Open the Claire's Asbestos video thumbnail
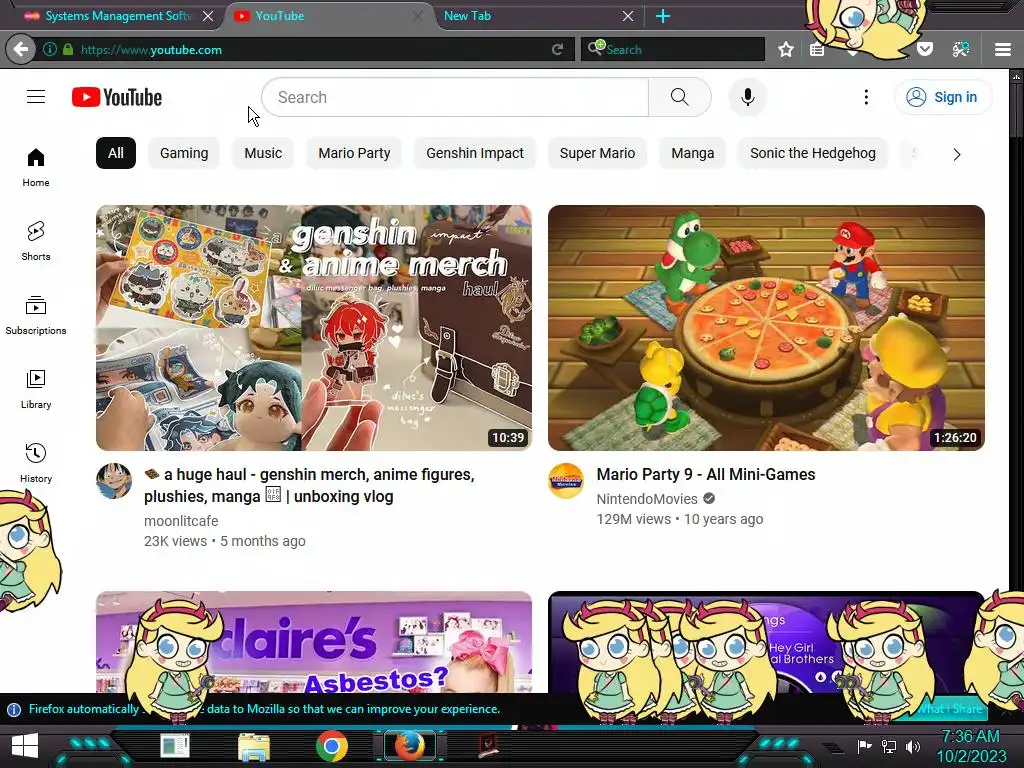This screenshot has width=1024, height=768. click(313, 642)
